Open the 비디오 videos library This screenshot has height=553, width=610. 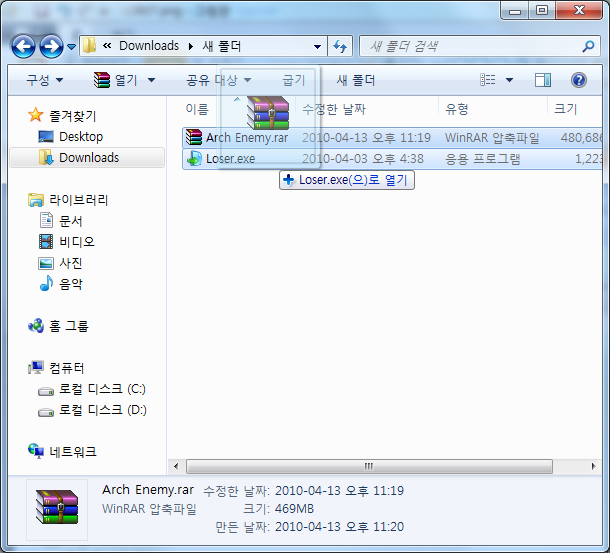point(77,242)
